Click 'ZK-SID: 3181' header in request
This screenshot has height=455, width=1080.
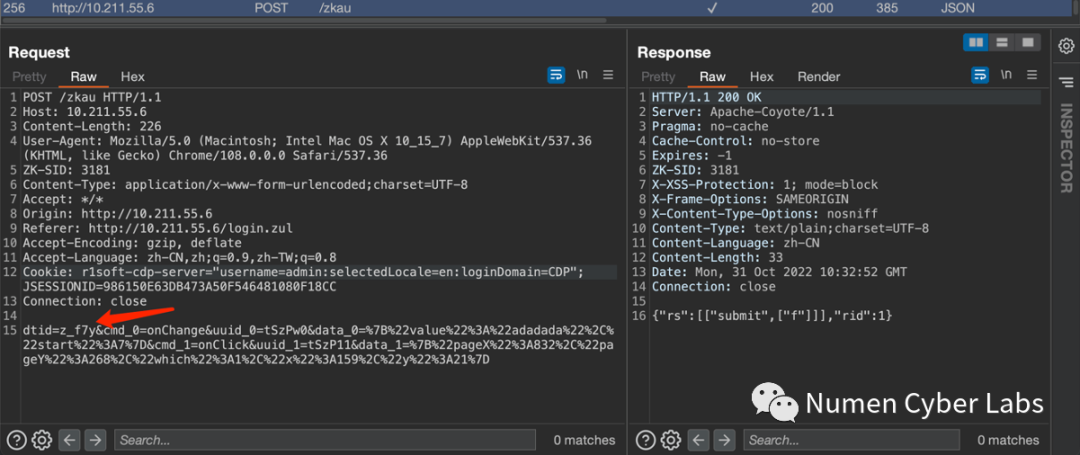[x=67, y=170]
